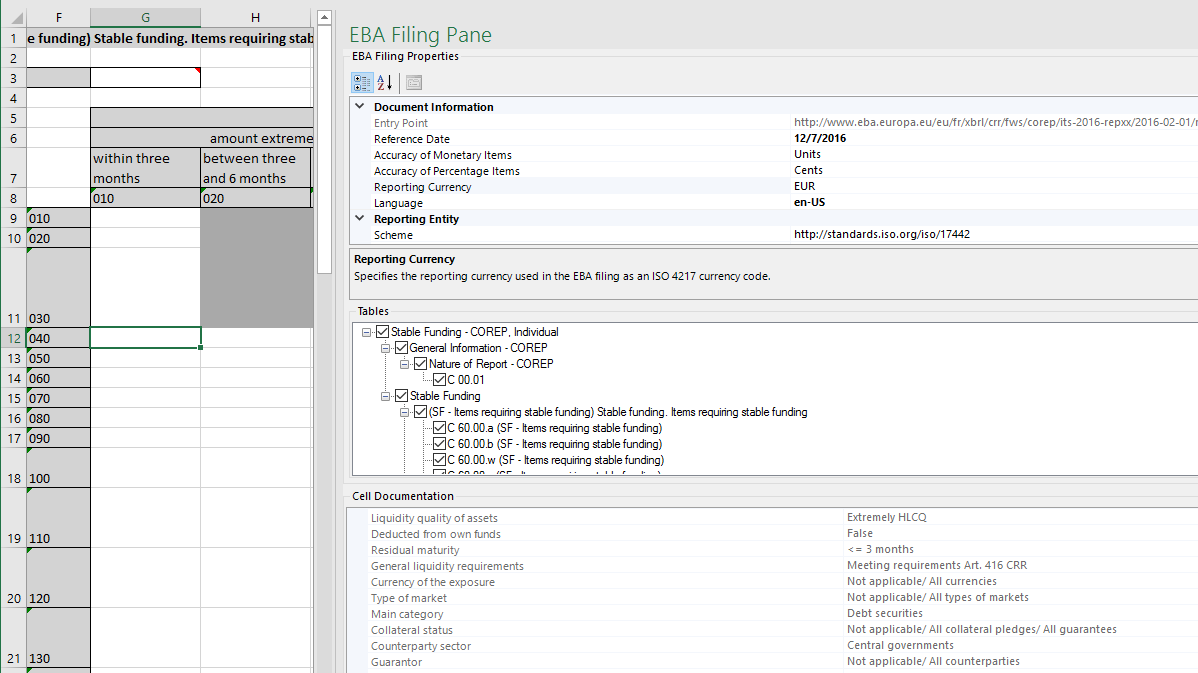The height and width of the screenshot is (673, 1198).
Task: Select C 60.00.w (SF - Items requiring stable funding)
Action: 555,460
